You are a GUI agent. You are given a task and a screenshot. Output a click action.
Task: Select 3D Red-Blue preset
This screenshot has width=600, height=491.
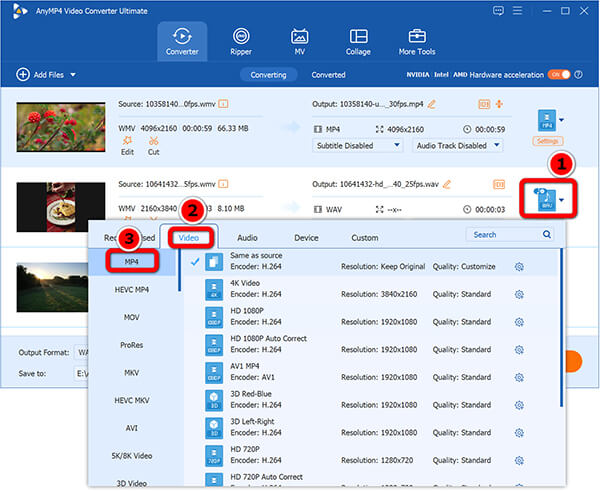pyautogui.click(x=371, y=400)
